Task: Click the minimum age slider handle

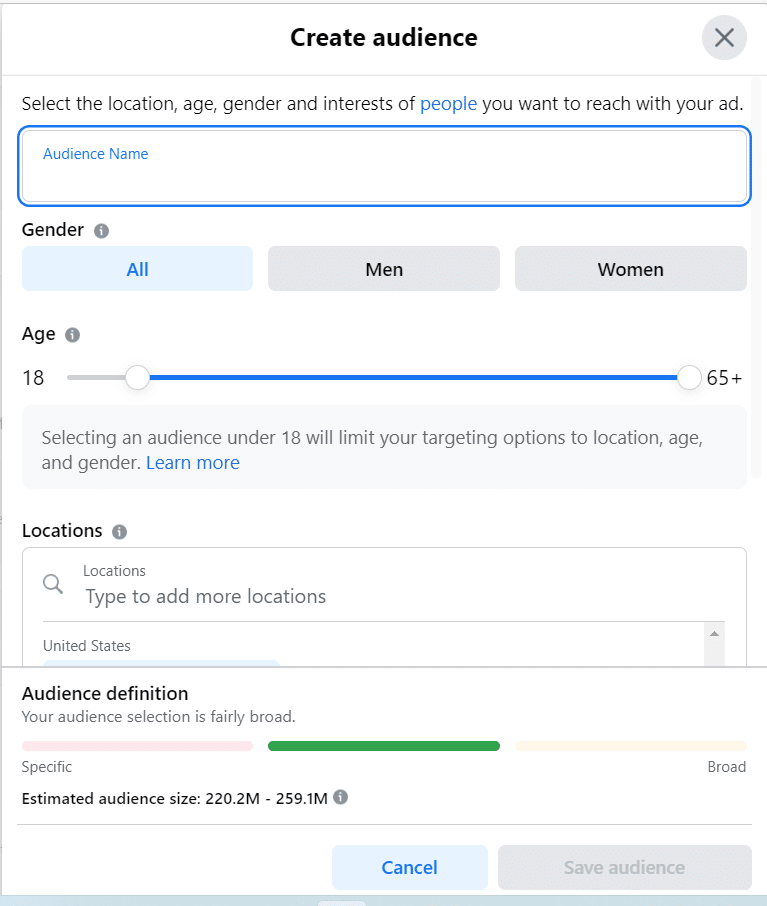Action: tap(138, 377)
